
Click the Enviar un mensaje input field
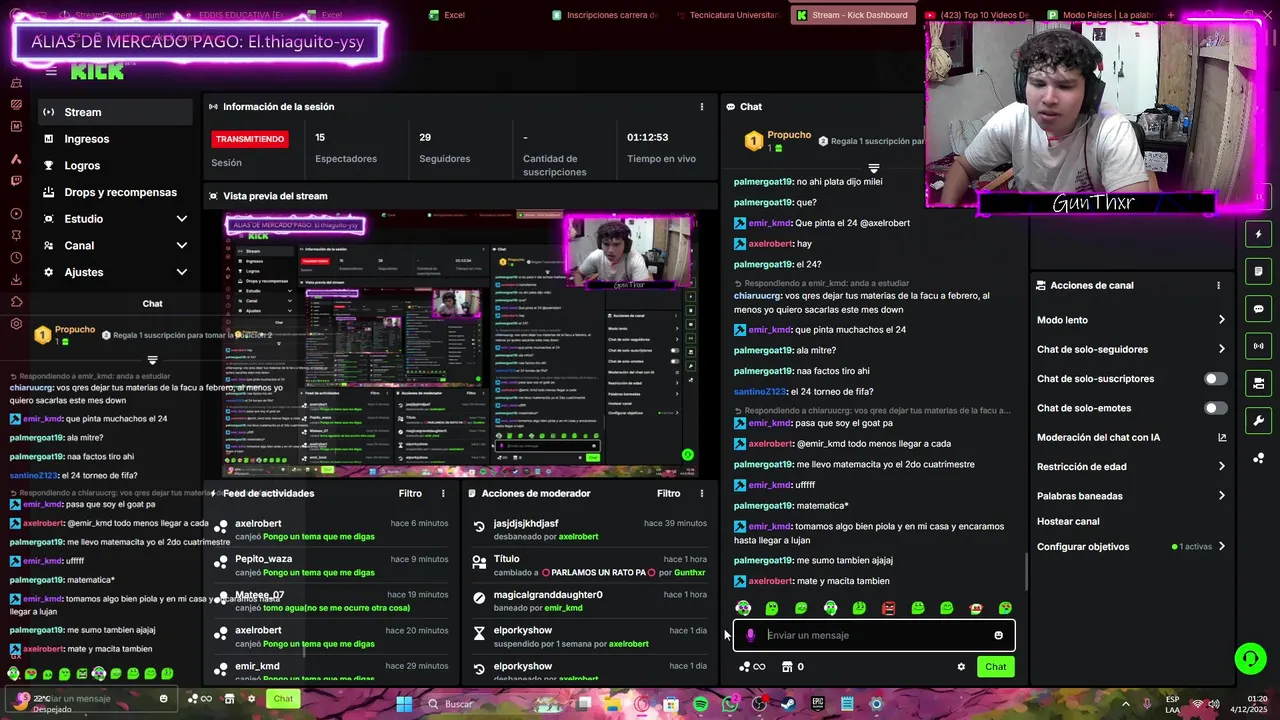click(875, 635)
